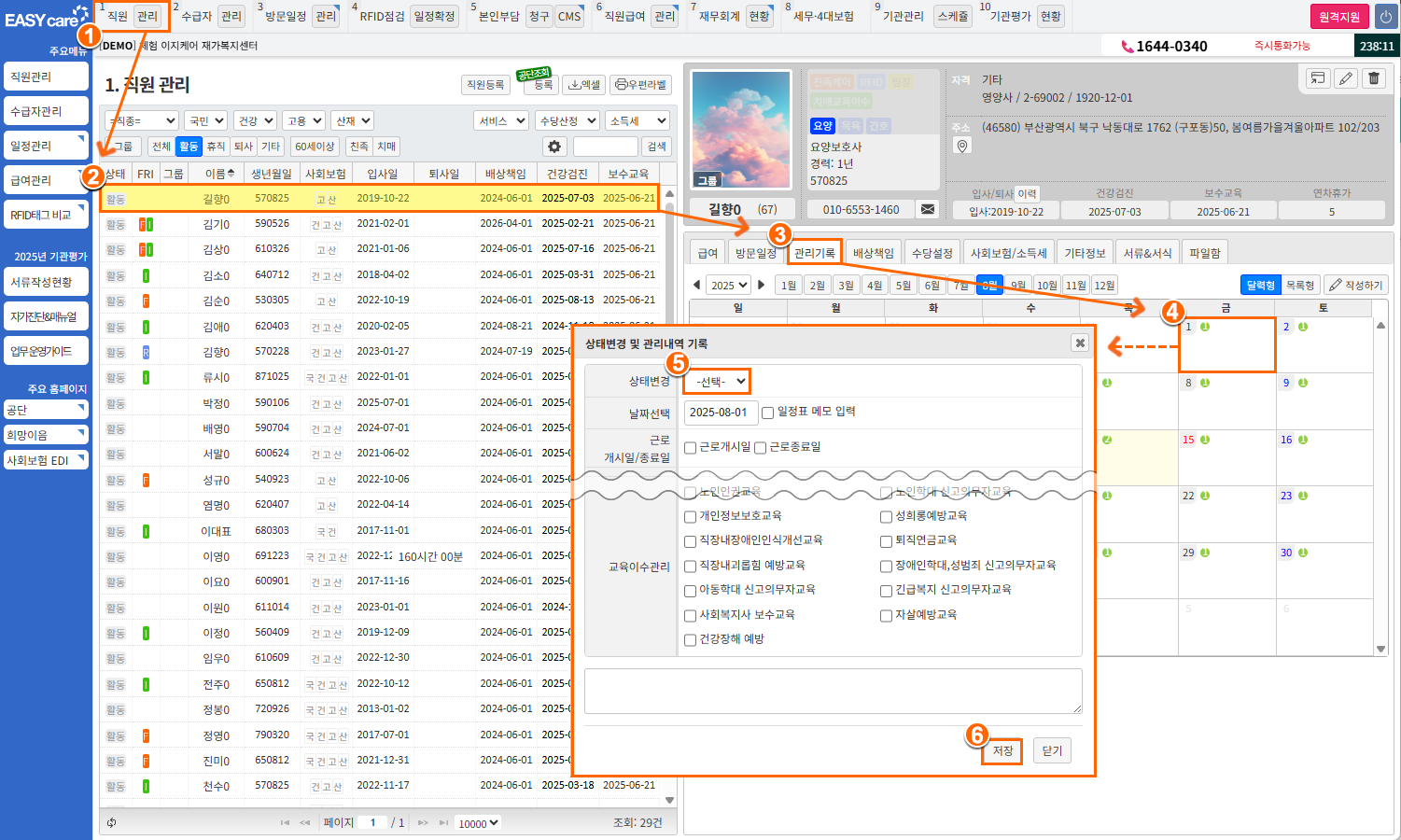Click the calendar scrollbar down arrow

click(1380, 649)
